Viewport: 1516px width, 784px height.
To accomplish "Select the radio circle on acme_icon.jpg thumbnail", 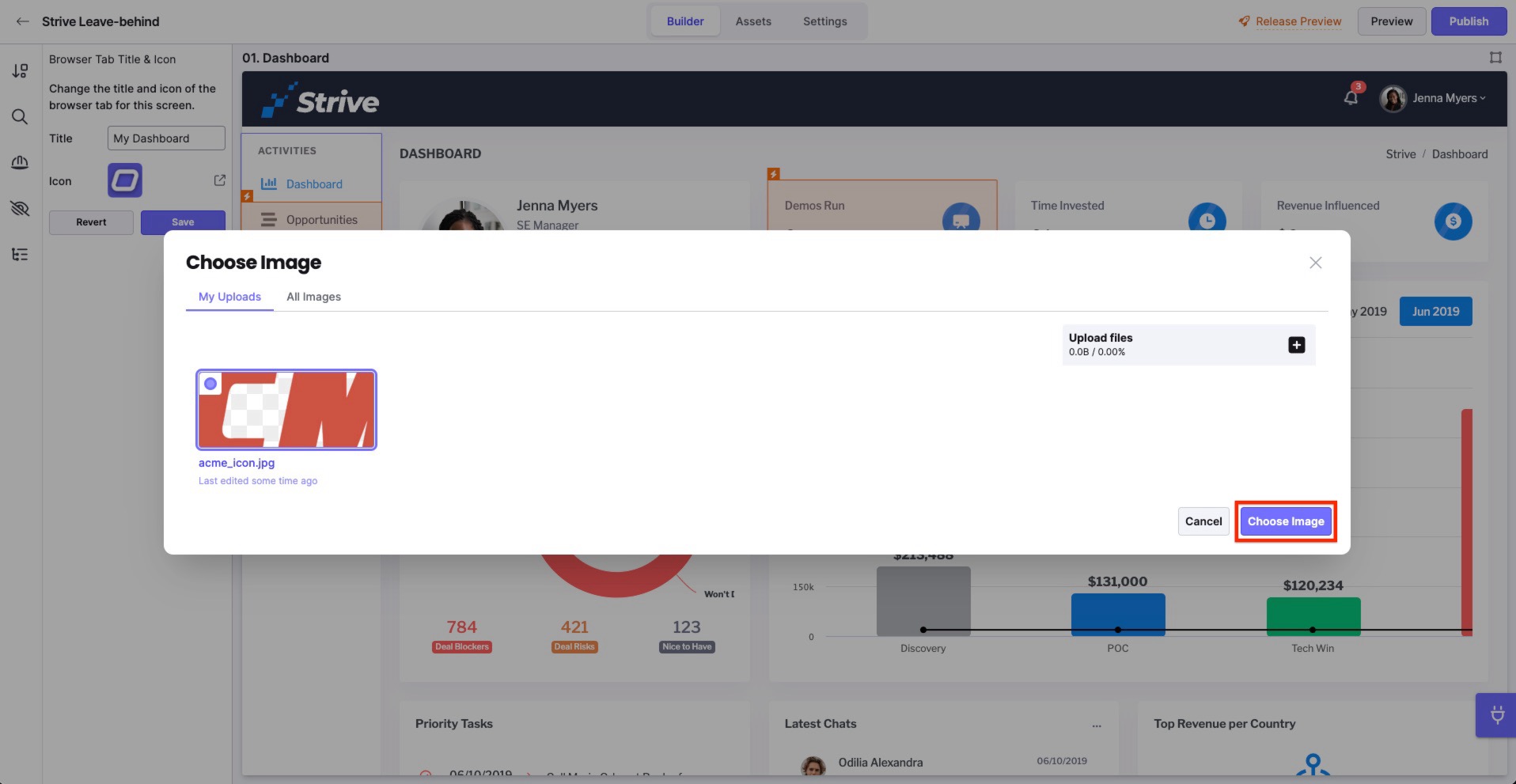I will coord(210,384).
